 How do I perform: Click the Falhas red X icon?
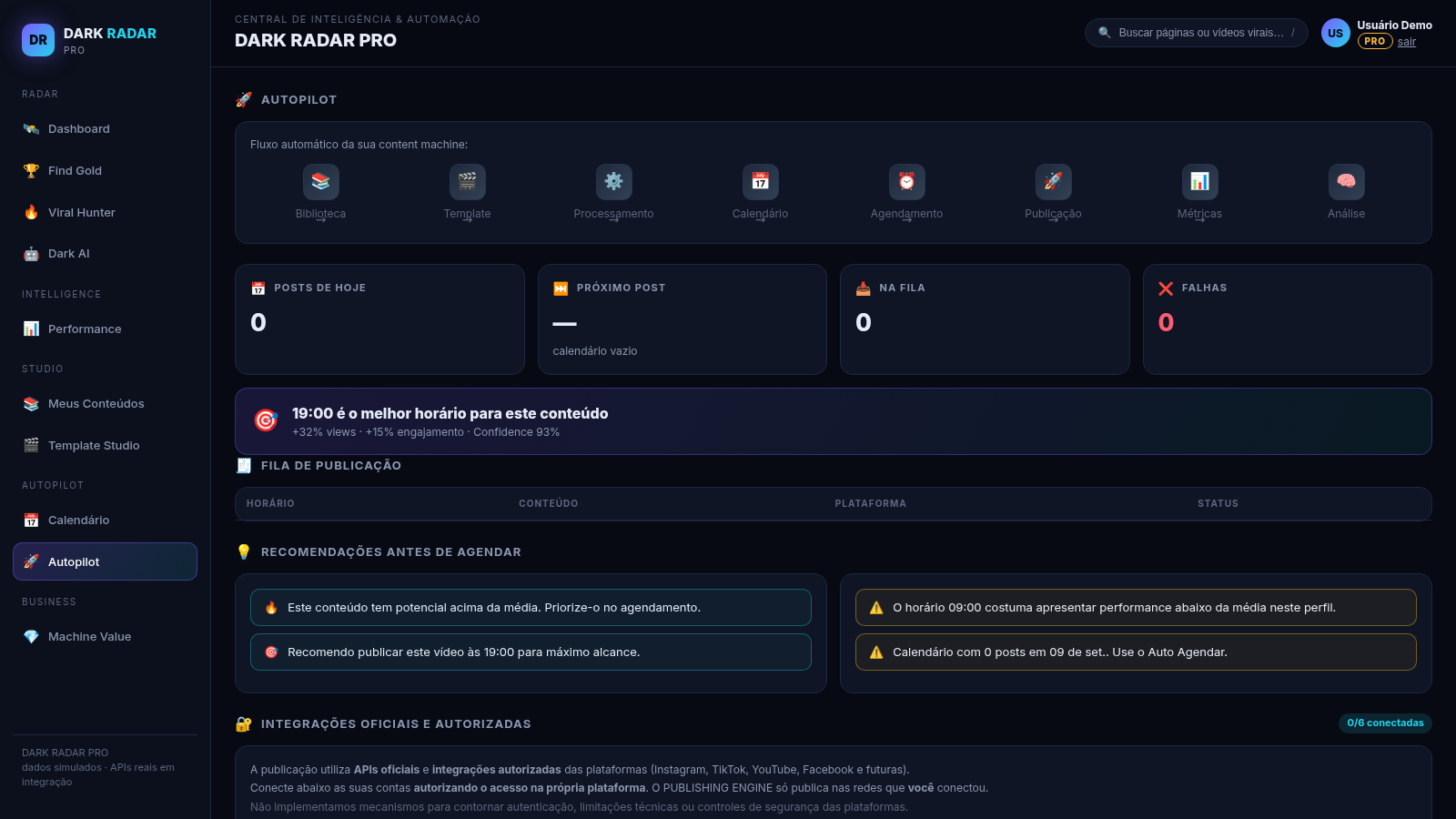pos(1166,288)
